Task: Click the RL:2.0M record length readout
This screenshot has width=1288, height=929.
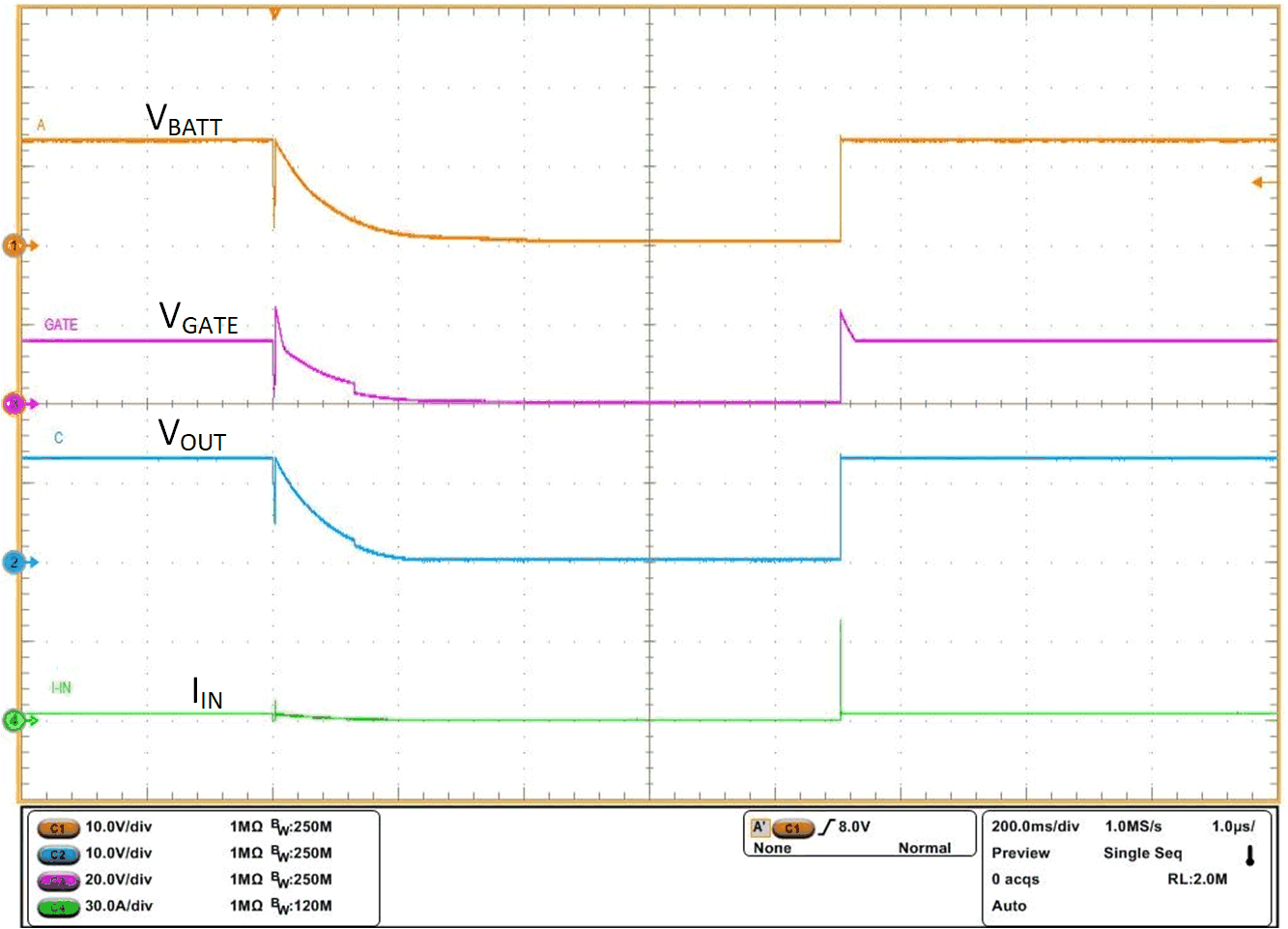Action: pyautogui.click(x=1197, y=879)
